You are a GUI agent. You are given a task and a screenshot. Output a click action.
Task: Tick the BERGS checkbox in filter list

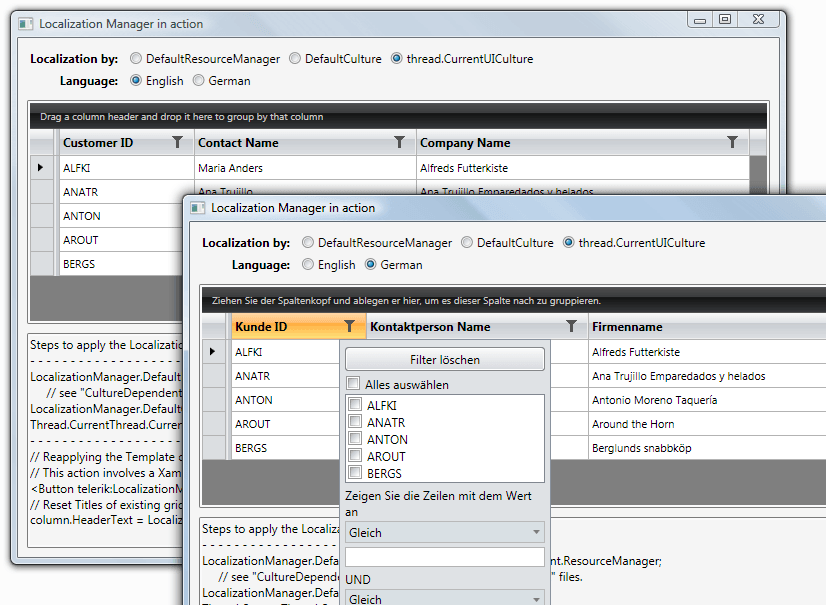point(355,473)
